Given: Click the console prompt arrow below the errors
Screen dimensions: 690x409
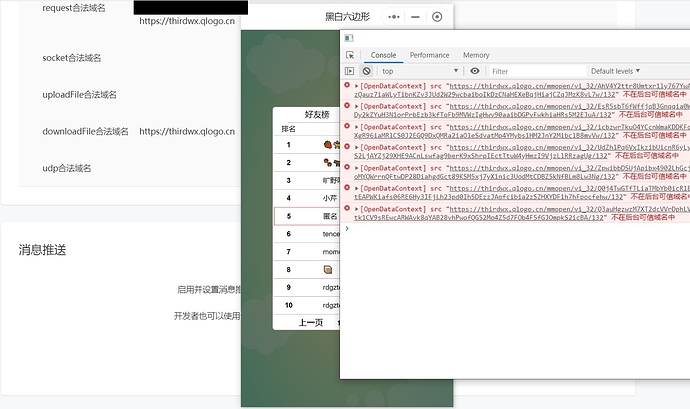Looking at the screenshot, I should (x=347, y=228).
